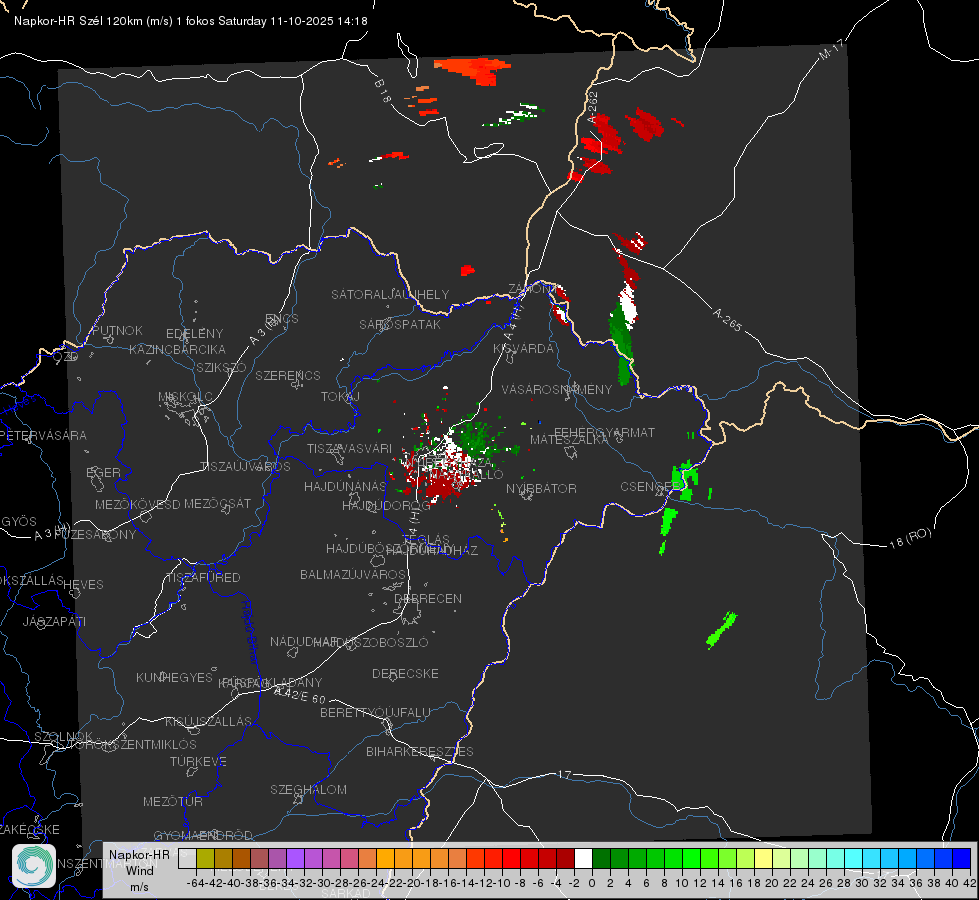The image size is (979, 900).
Task: Click the SÁROSPATAK city label
Action: 400,324
